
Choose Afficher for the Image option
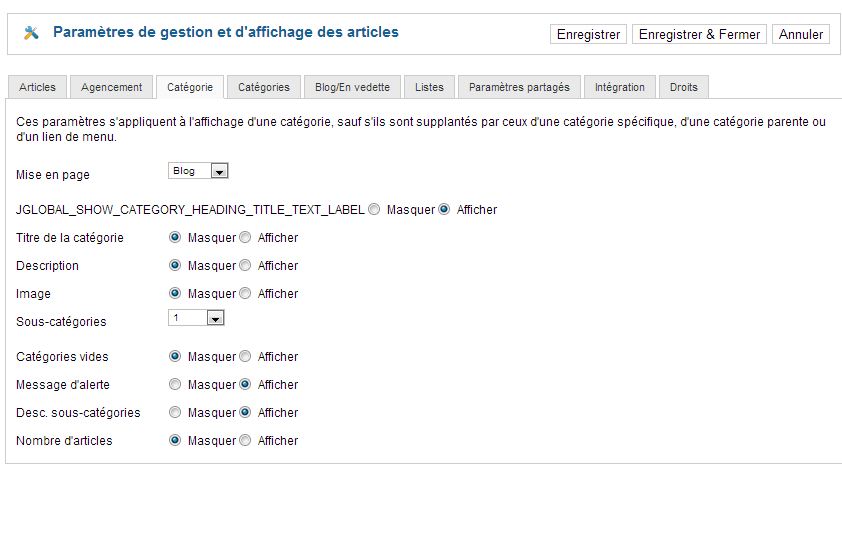(x=246, y=294)
